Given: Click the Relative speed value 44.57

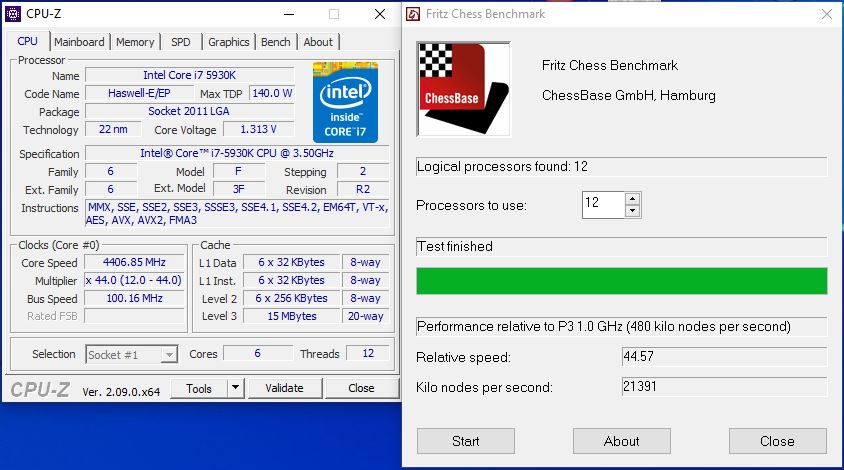Looking at the screenshot, I should point(724,356).
